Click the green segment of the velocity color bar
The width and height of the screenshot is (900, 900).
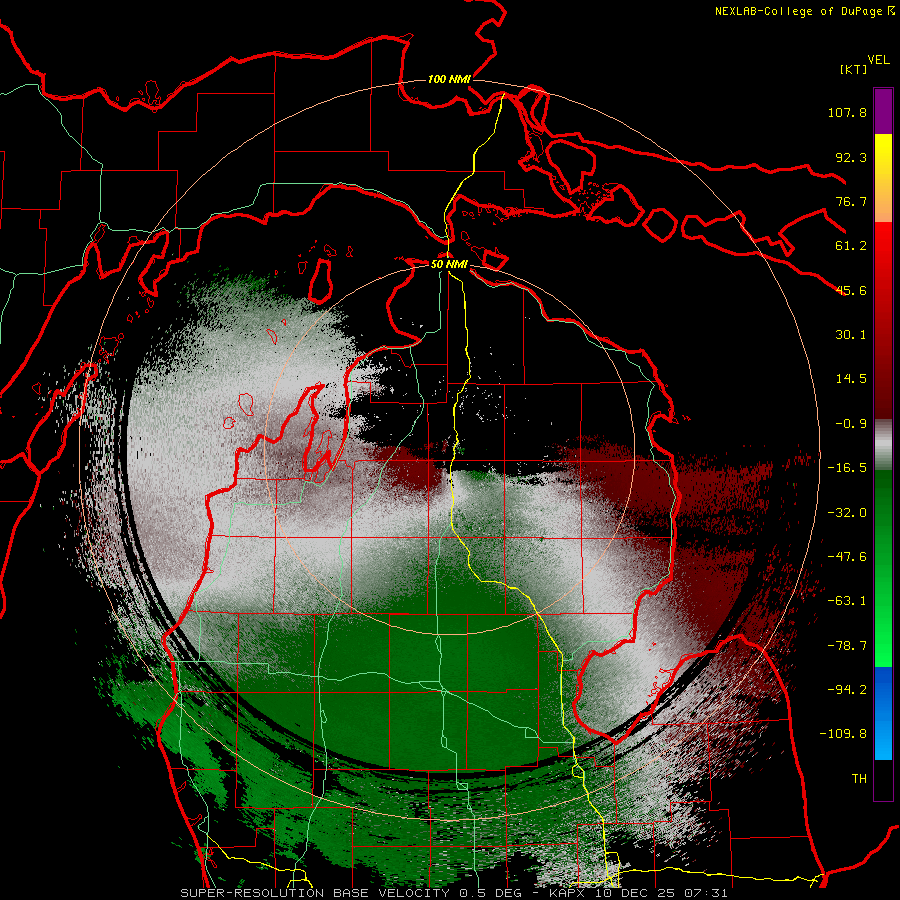click(883, 568)
